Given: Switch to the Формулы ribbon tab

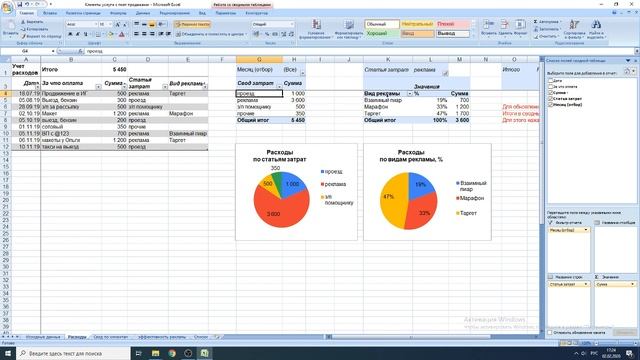Looking at the screenshot, I should coord(118,13).
